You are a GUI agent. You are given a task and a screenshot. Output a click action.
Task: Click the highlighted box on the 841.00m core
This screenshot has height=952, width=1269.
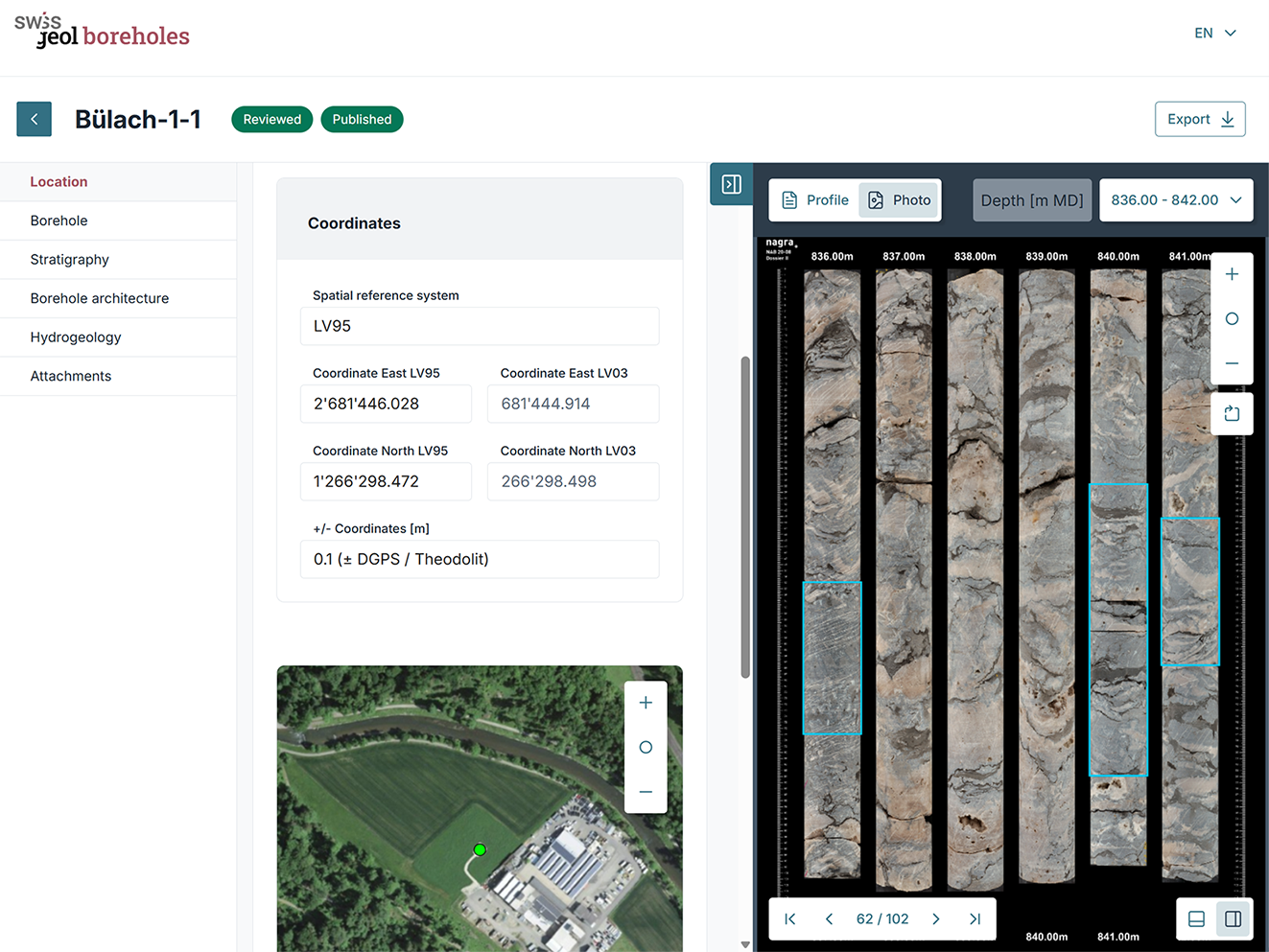point(1189,592)
